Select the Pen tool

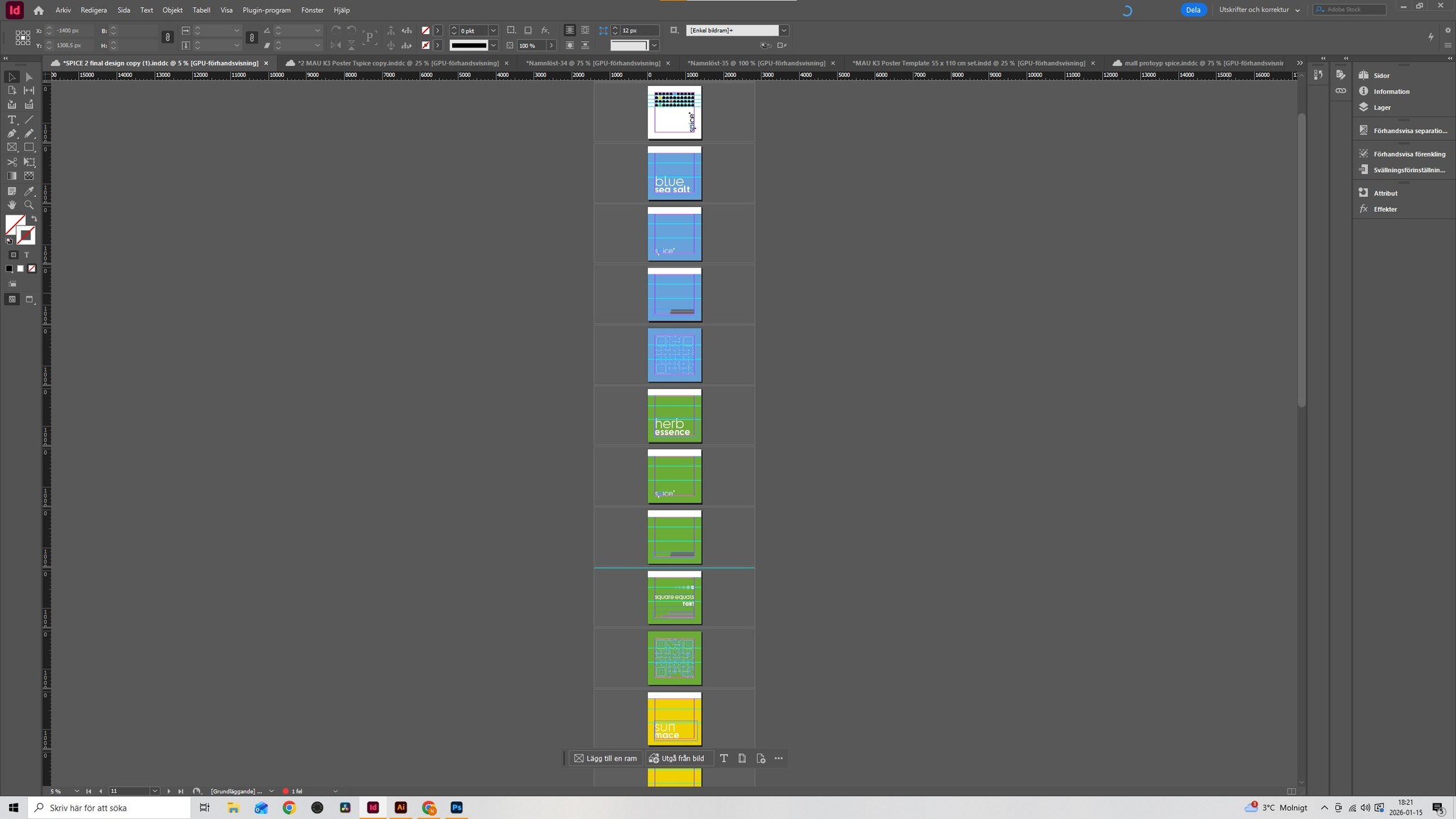point(11,134)
